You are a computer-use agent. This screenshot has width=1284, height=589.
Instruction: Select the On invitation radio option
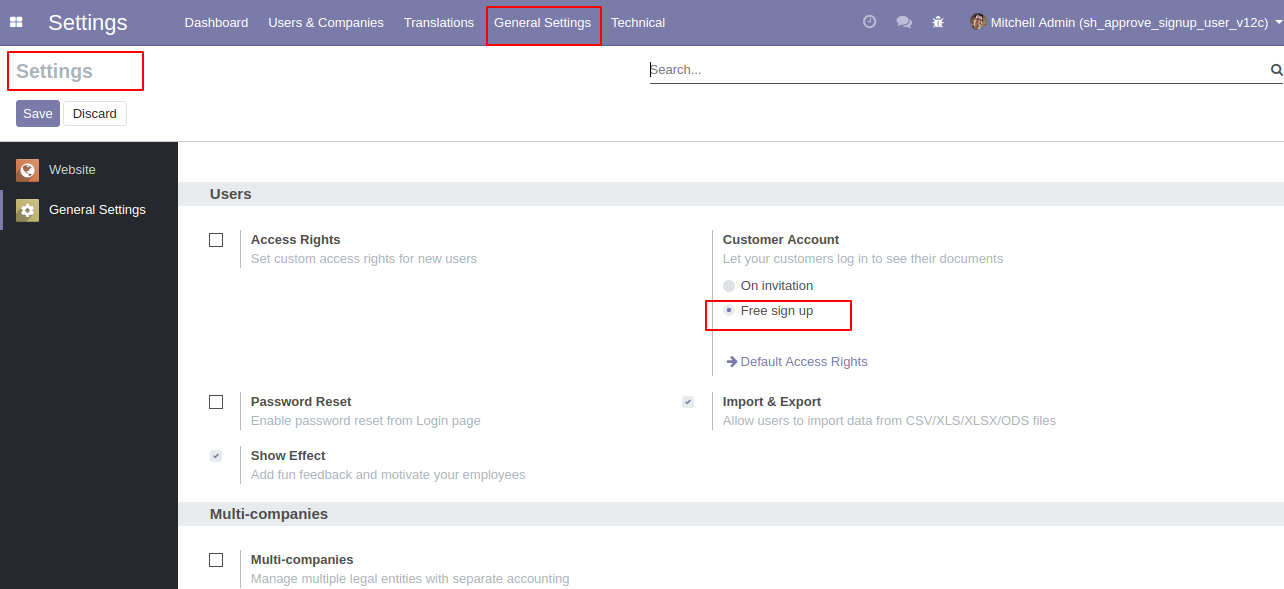[729, 286]
